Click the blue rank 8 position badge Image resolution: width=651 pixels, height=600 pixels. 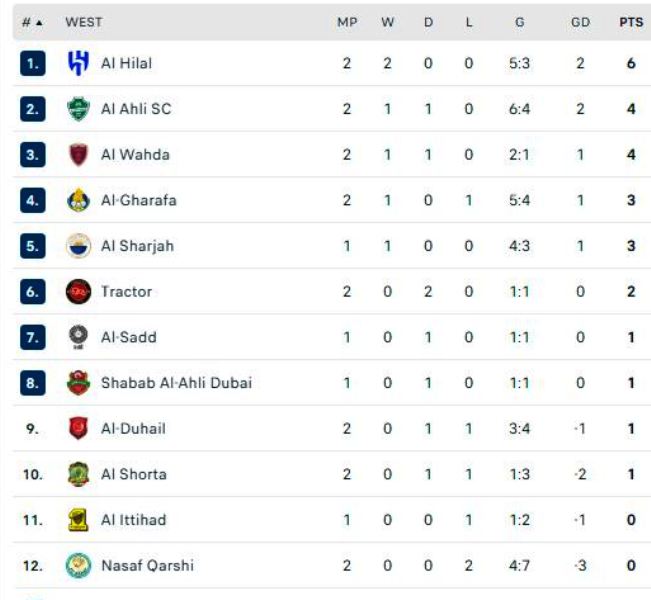[x=31, y=383]
